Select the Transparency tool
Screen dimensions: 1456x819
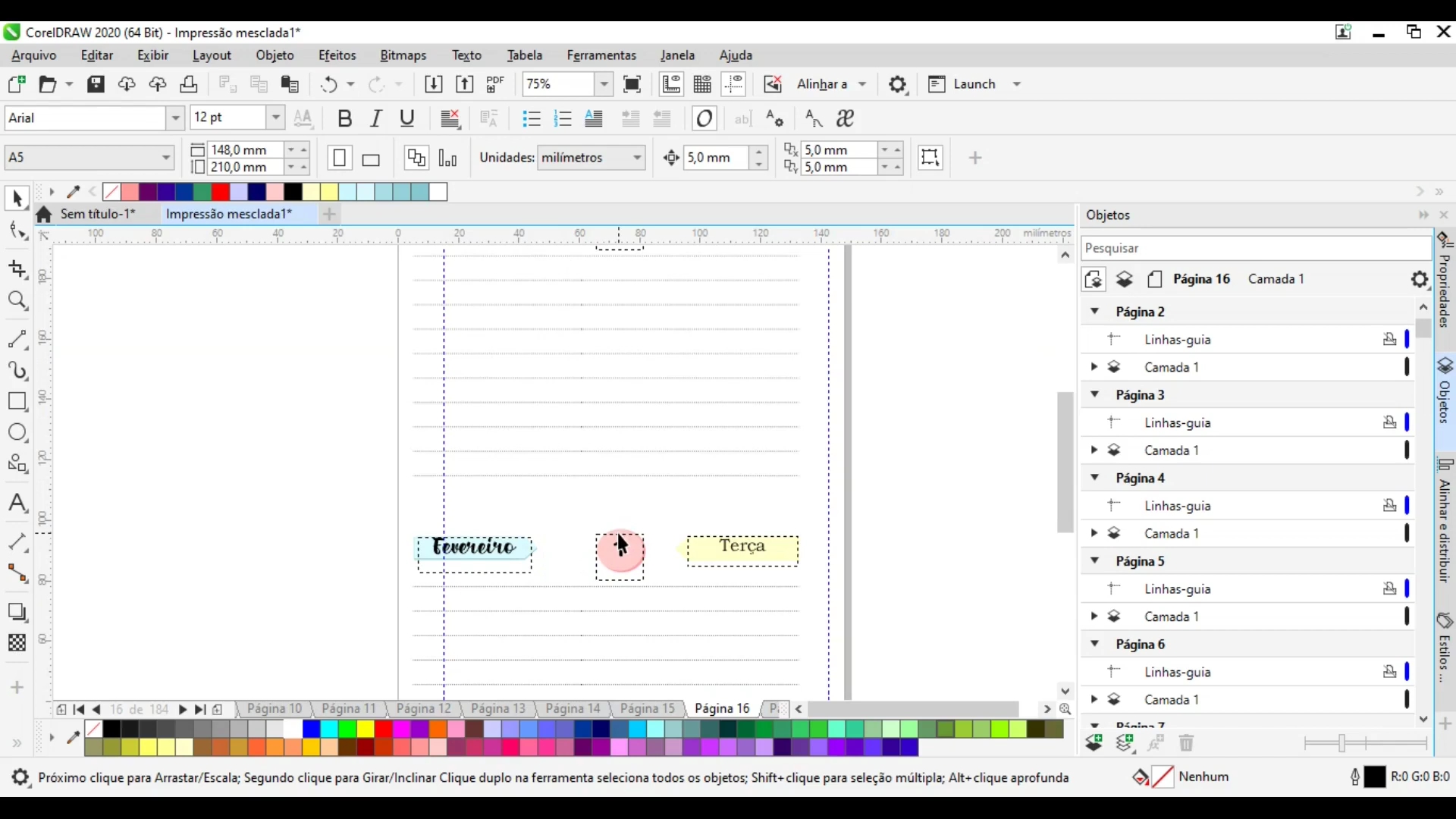(17, 643)
